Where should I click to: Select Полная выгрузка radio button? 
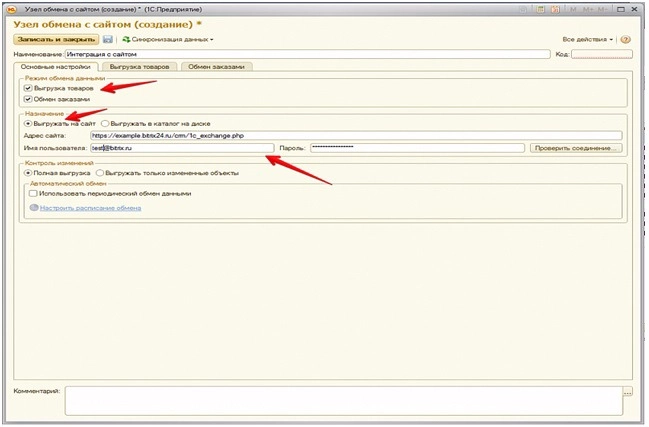28,173
